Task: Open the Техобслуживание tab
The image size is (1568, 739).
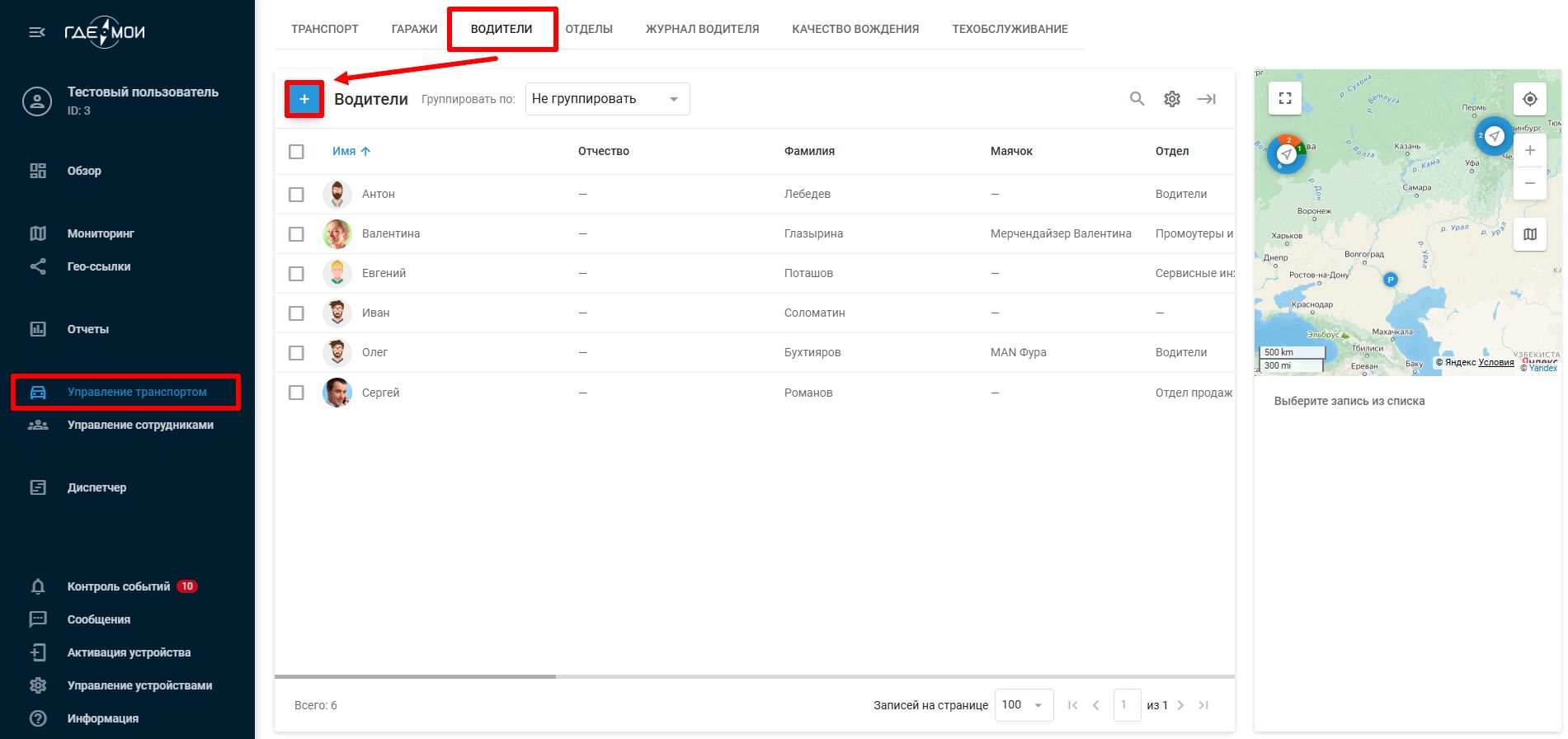Action: [x=1010, y=29]
